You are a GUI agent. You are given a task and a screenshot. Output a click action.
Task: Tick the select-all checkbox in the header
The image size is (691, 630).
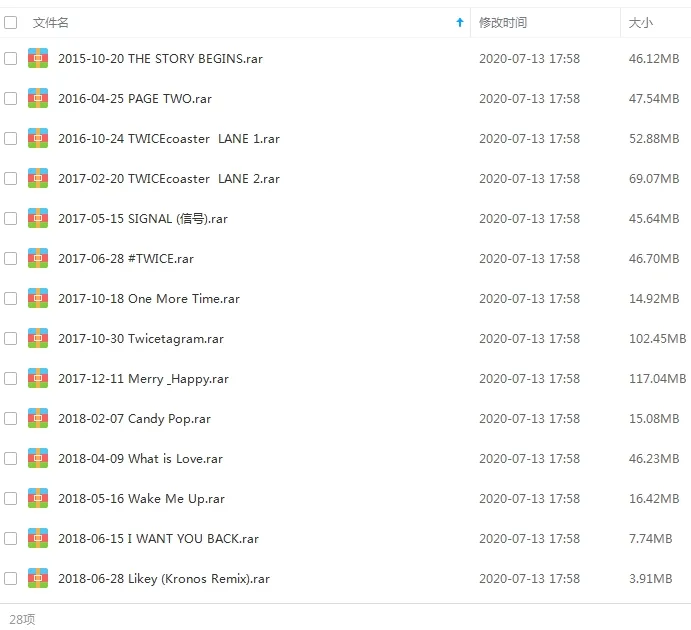tap(11, 22)
